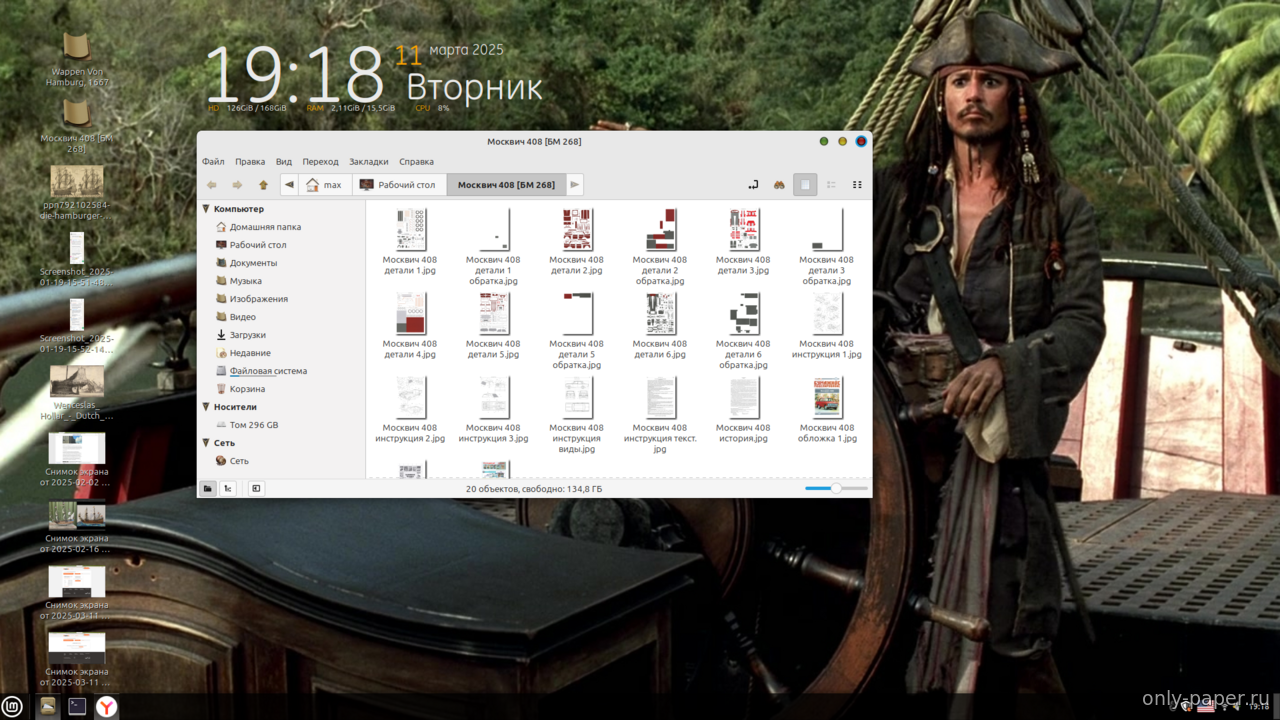Open the Файл menu
This screenshot has width=1280, height=720.
tap(213, 162)
